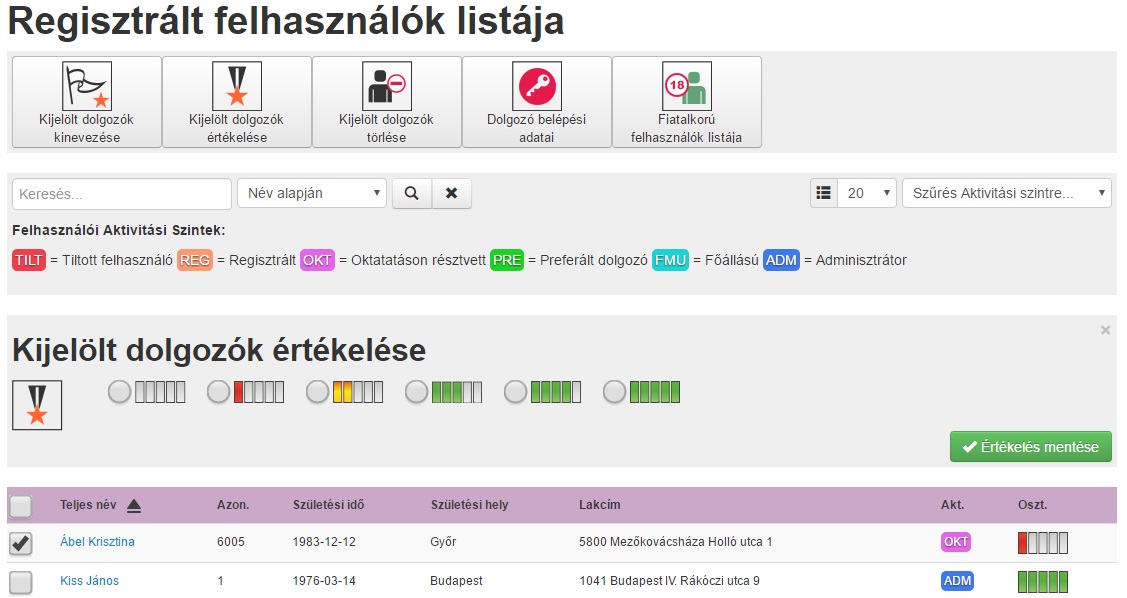The height and width of the screenshot is (598, 1127).
Task: Open the 20 items per page dropdown
Action: point(867,193)
